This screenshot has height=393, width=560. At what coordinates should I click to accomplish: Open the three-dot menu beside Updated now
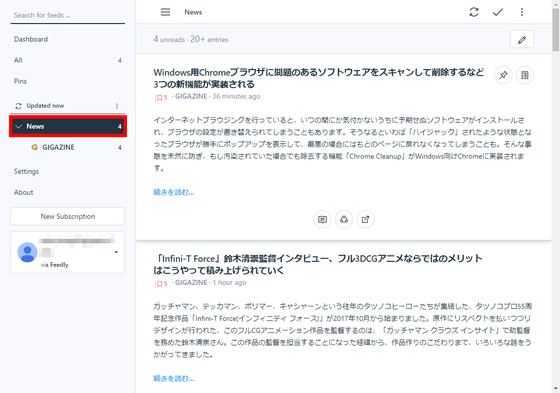click(x=117, y=106)
